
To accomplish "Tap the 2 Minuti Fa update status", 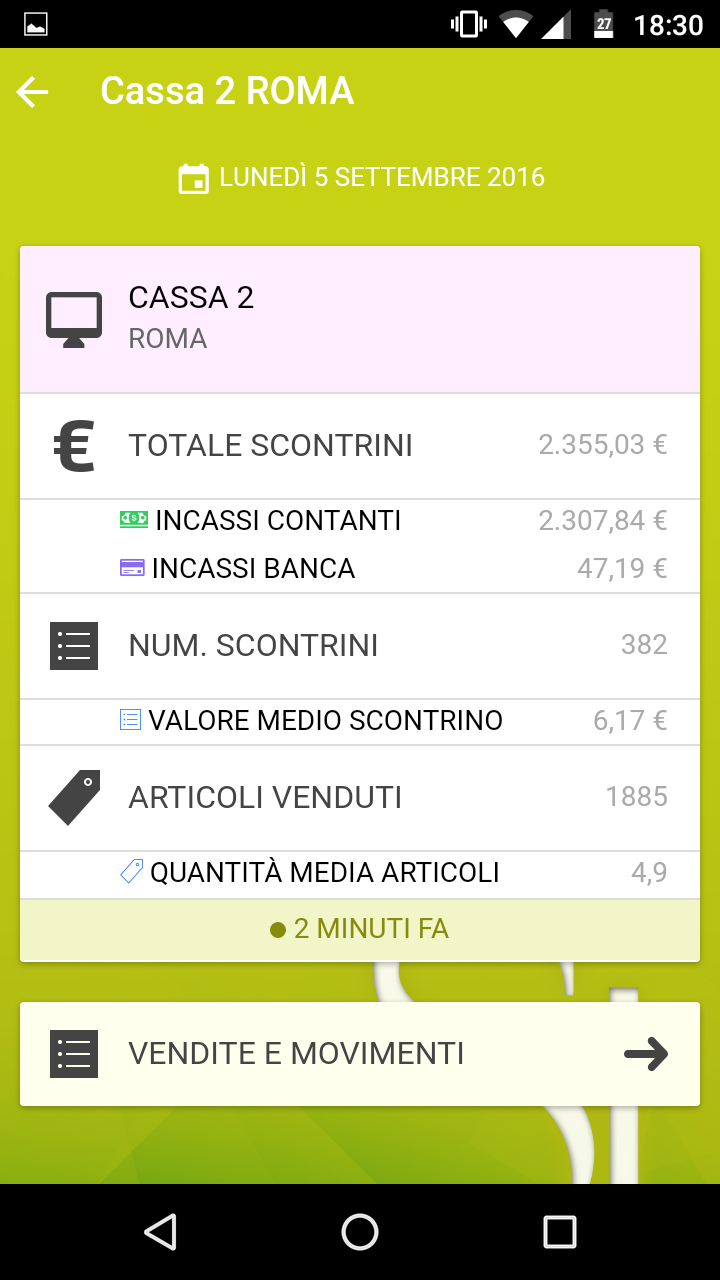I will (x=360, y=929).
